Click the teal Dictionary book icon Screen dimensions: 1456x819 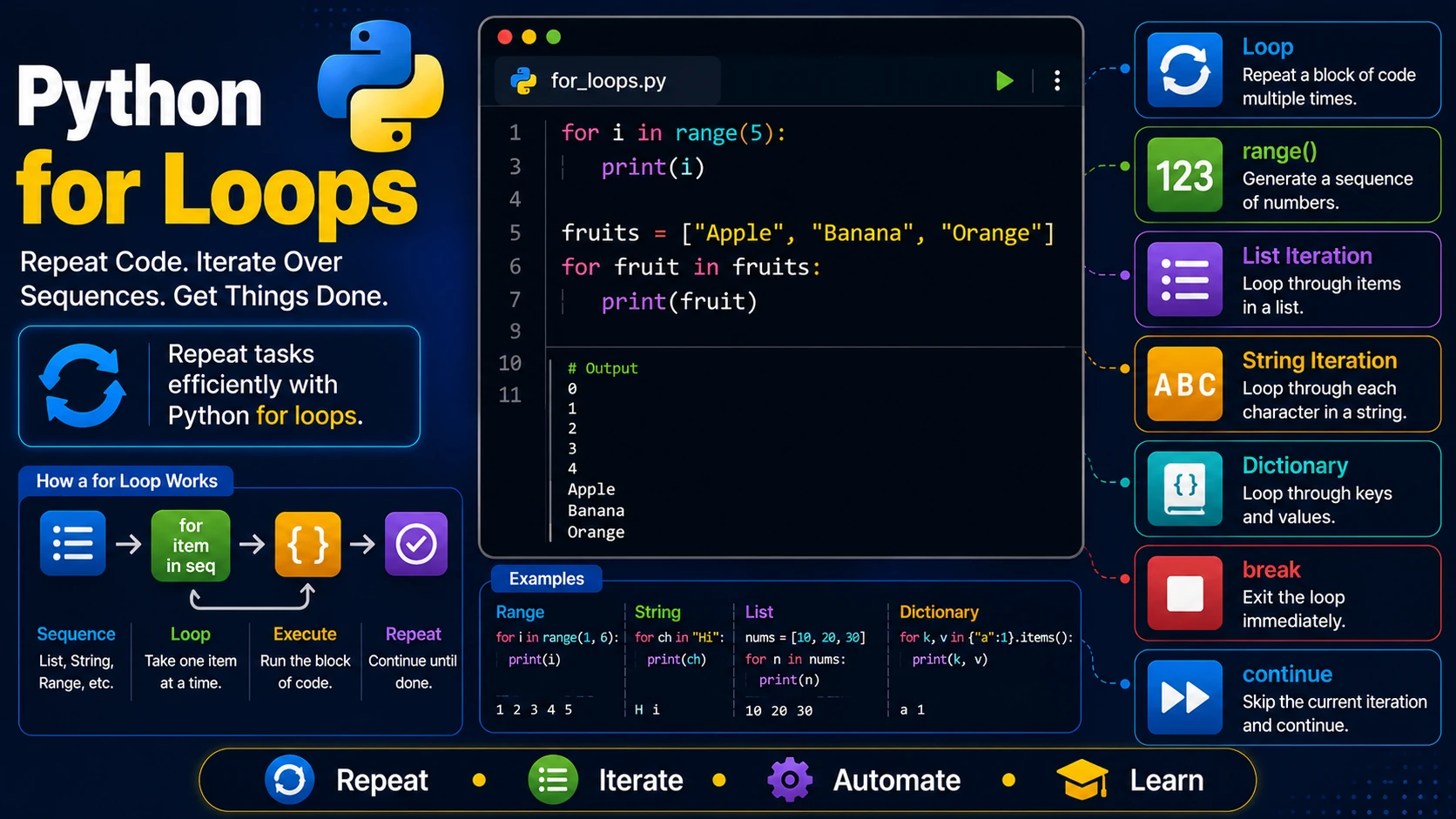1184,488
